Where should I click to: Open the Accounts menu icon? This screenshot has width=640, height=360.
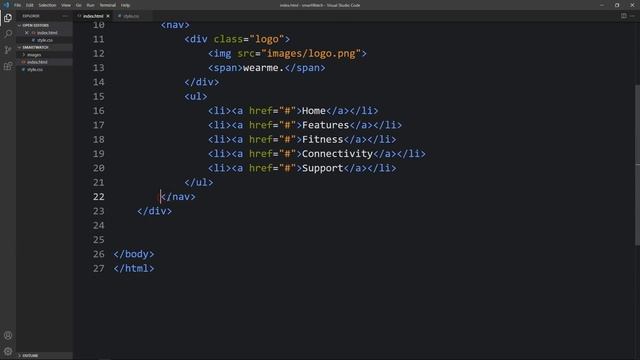(8, 336)
